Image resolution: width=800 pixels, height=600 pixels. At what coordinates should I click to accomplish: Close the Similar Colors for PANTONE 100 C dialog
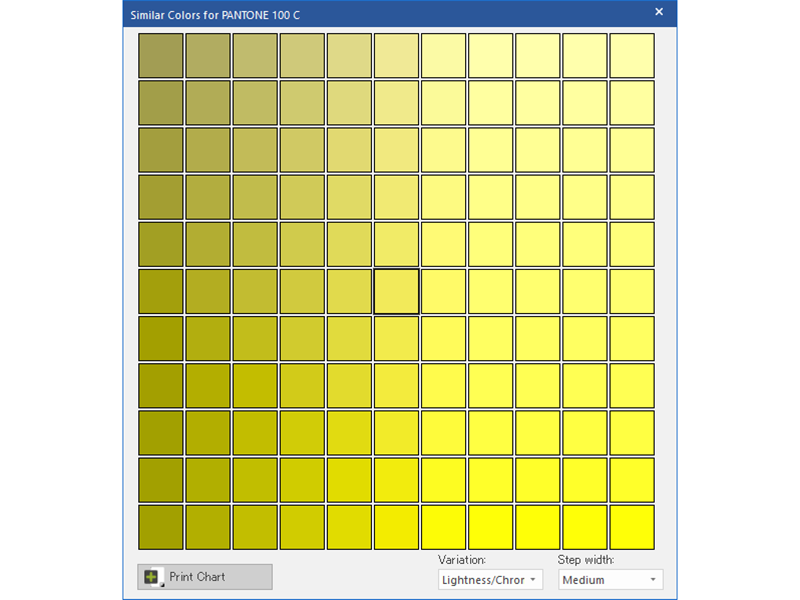pos(659,12)
